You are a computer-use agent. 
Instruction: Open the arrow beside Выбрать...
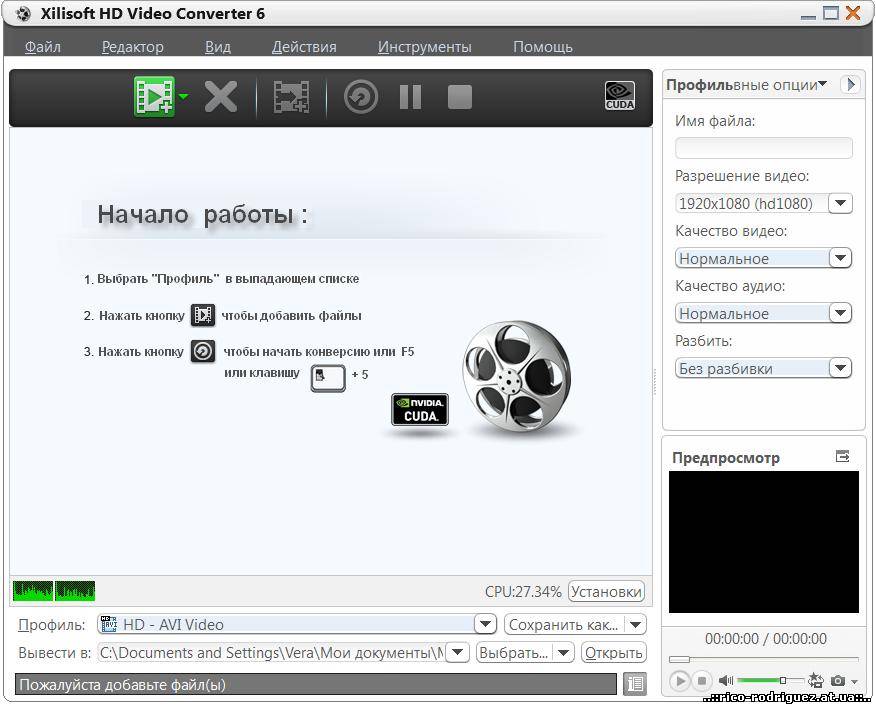tap(563, 652)
